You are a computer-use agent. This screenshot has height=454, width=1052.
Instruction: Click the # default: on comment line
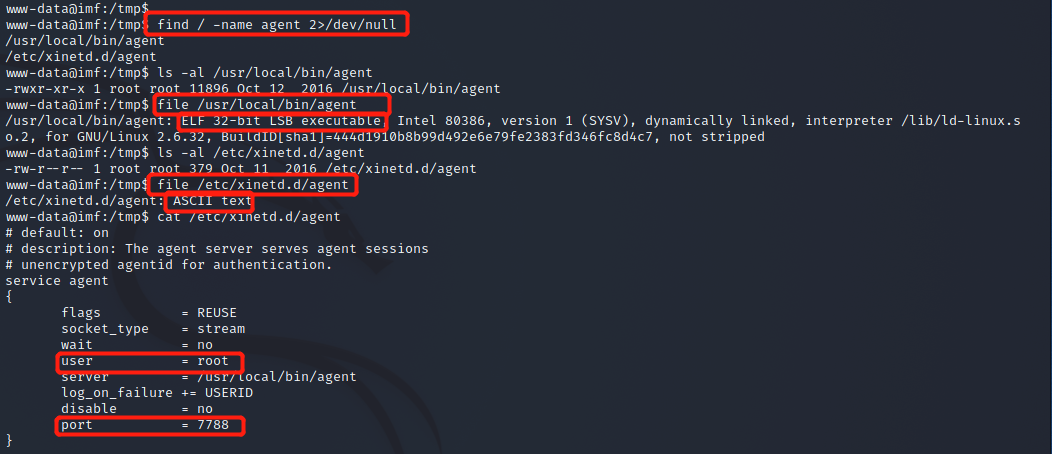coord(57,233)
